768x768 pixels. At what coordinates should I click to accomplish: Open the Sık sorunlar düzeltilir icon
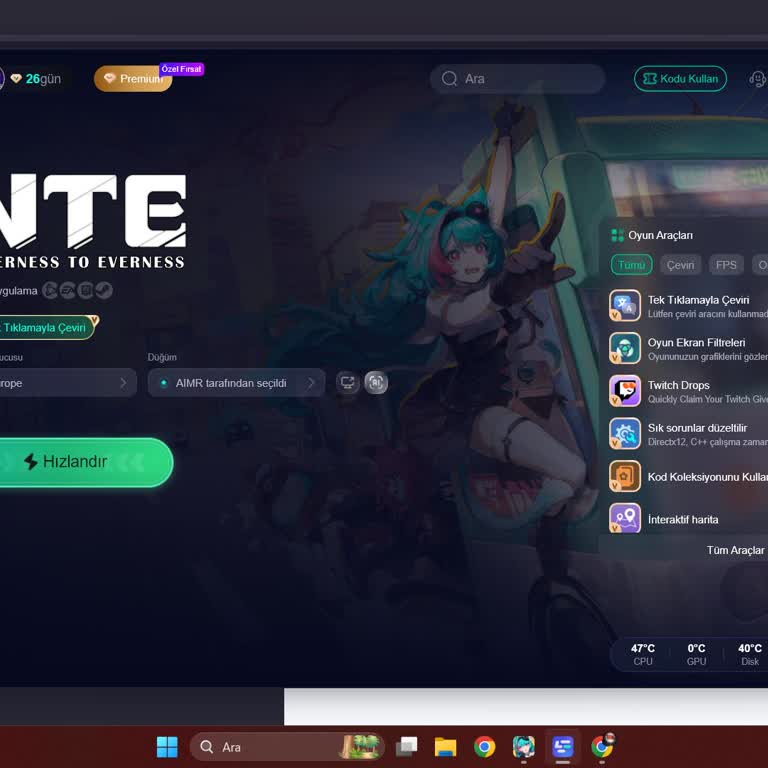click(x=624, y=433)
